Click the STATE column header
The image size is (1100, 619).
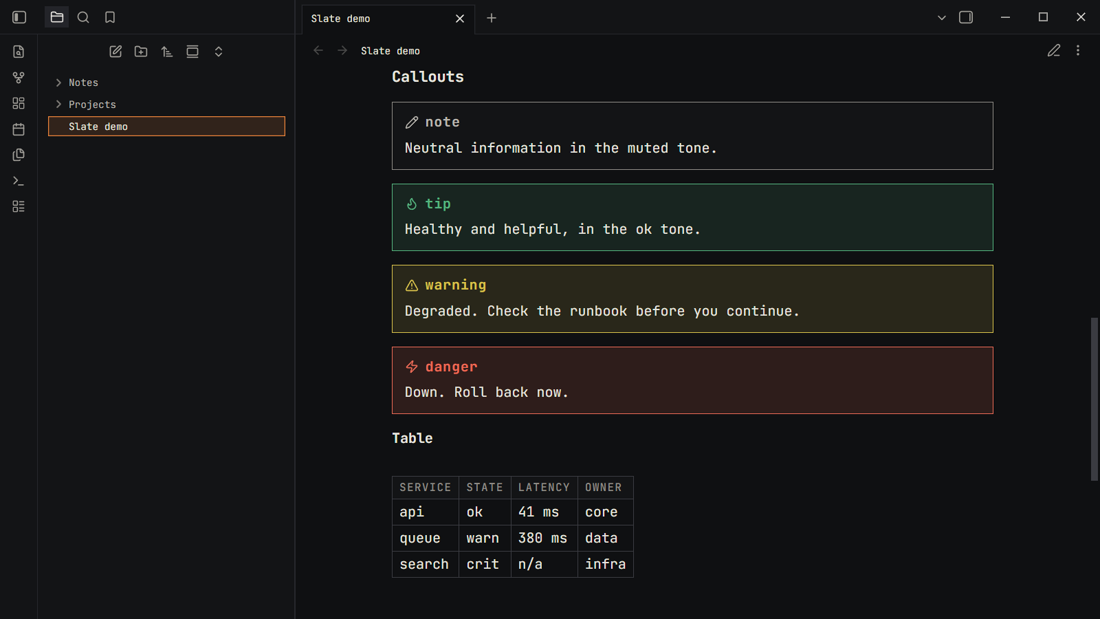(485, 487)
